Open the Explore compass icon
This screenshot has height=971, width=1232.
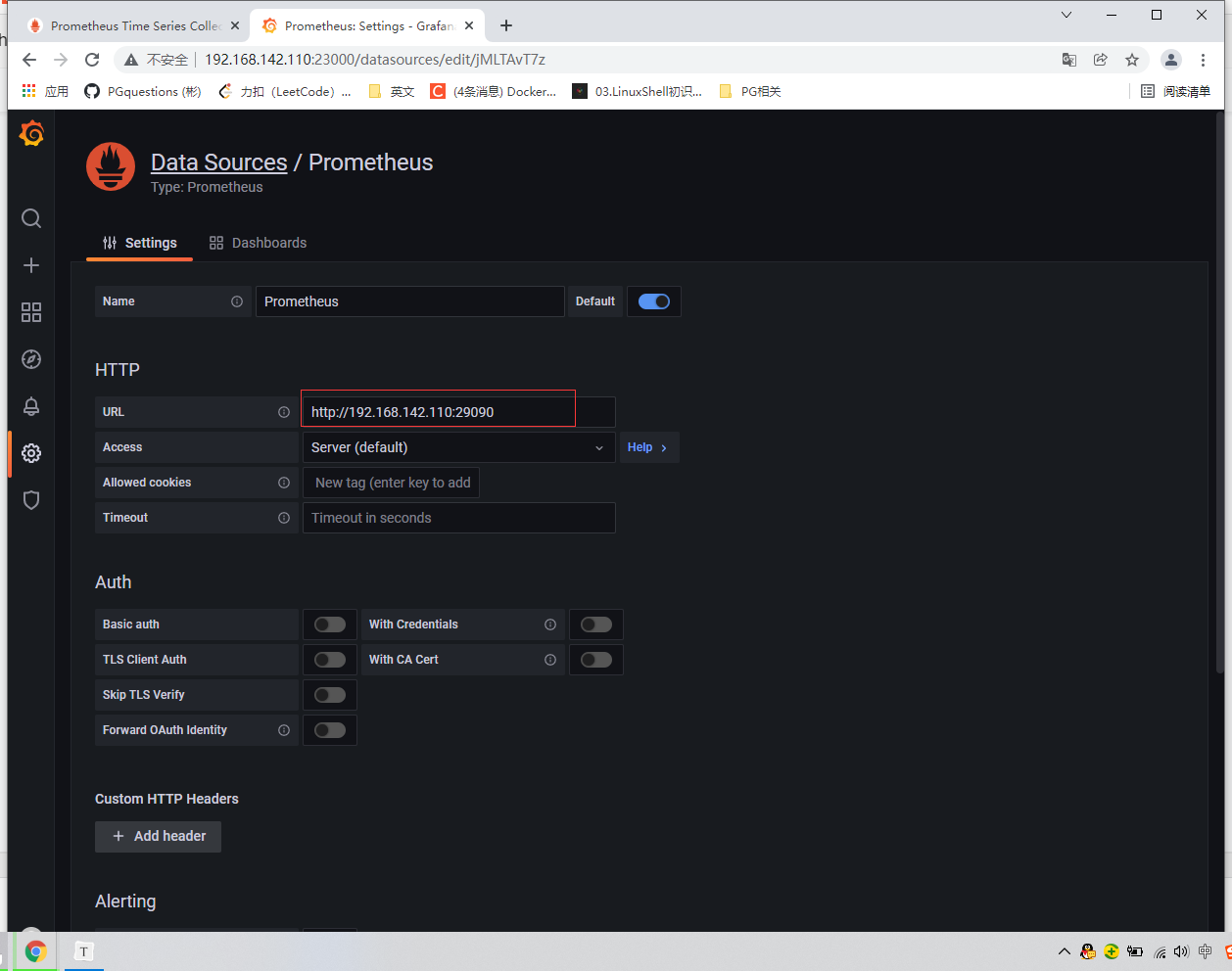(x=31, y=359)
